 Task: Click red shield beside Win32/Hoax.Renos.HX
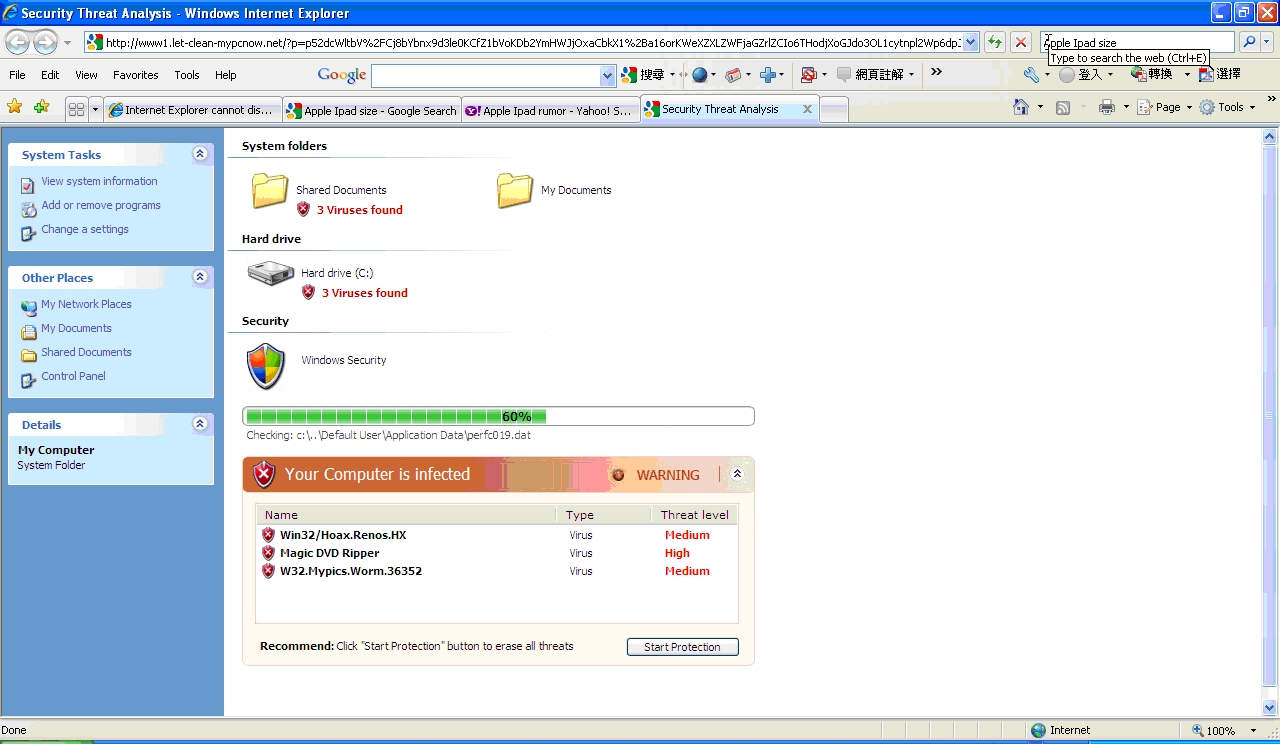268,535
